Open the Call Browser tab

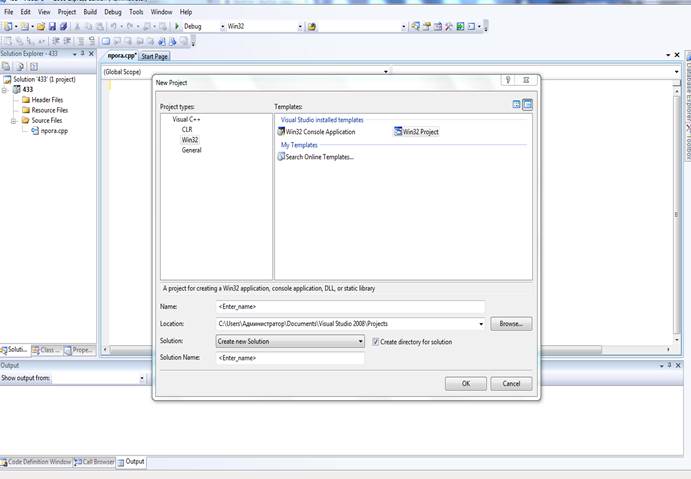(94, 462)
